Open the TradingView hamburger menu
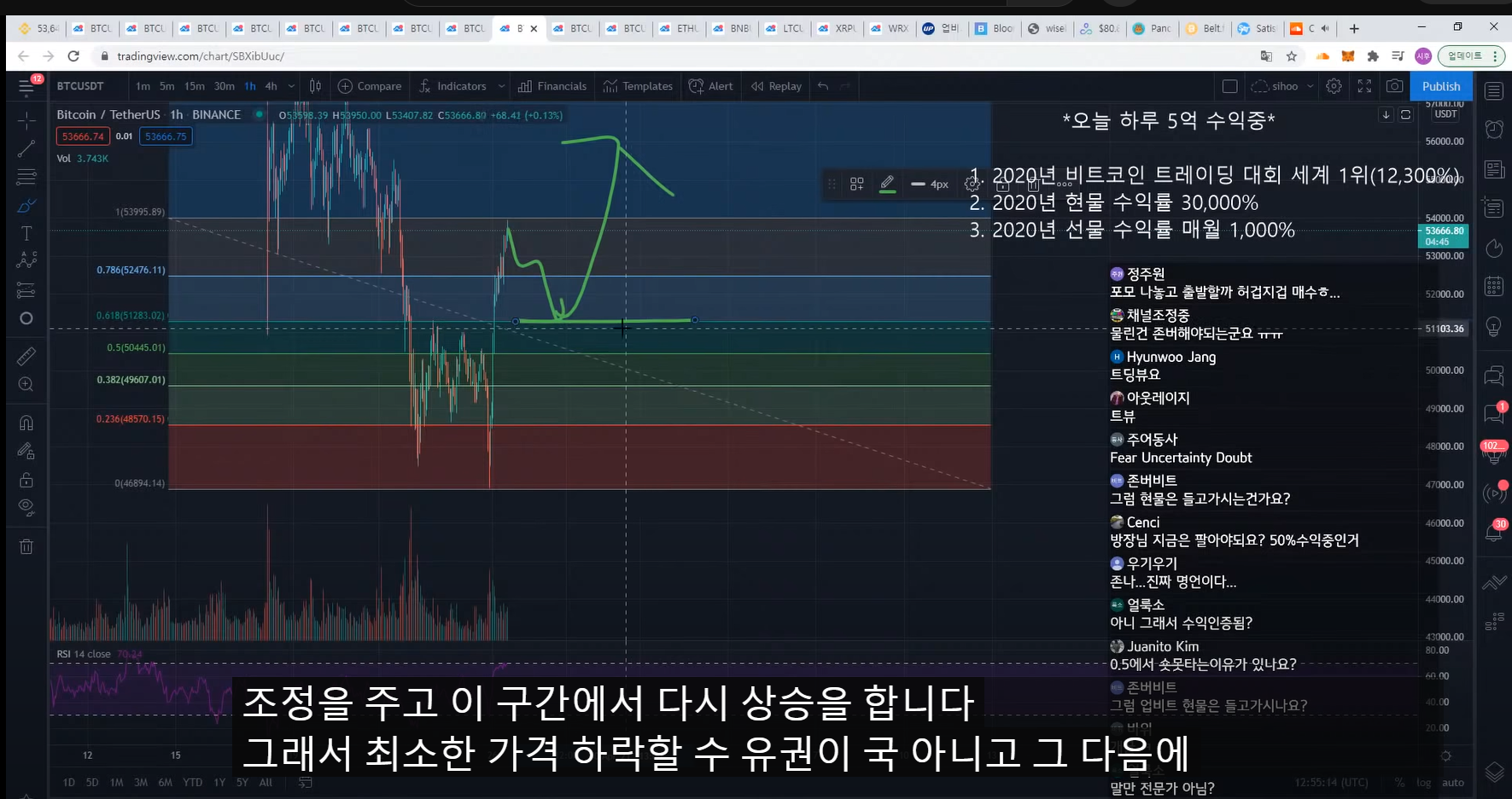 click(26, 86)
